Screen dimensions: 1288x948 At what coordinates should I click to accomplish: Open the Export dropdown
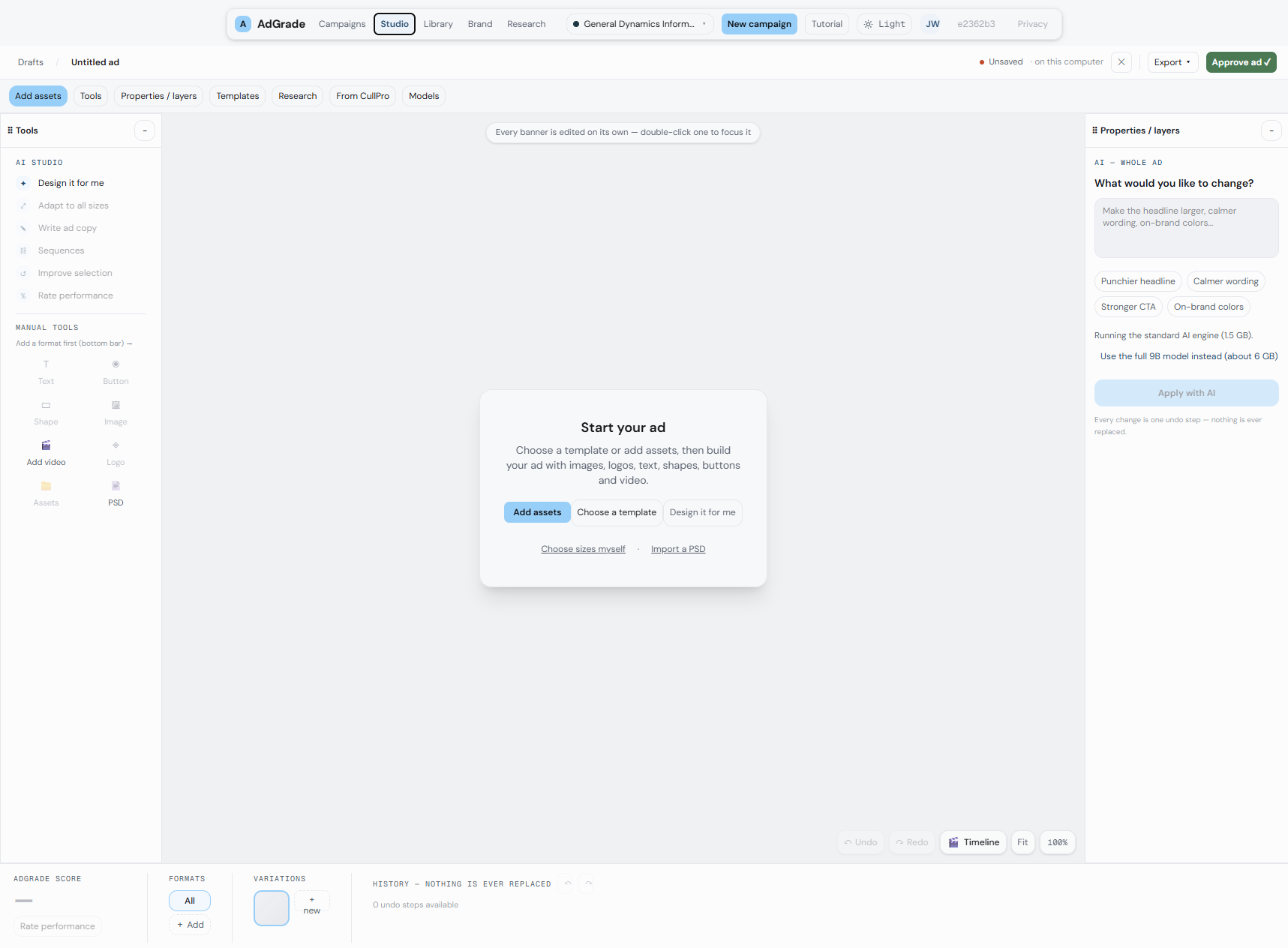(x=1172, y=62)
